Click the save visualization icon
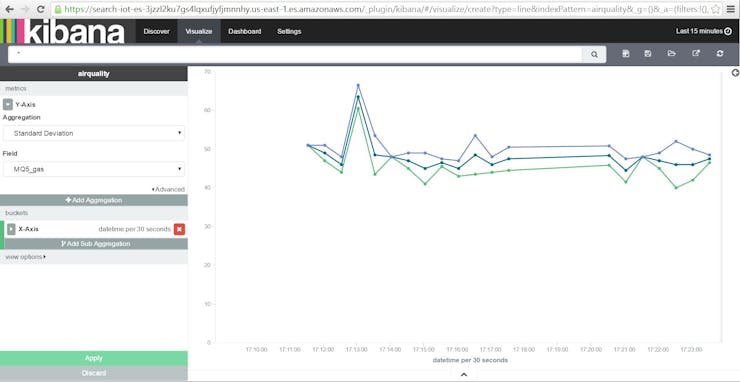 pyautogui.click(x=648, y=53)
